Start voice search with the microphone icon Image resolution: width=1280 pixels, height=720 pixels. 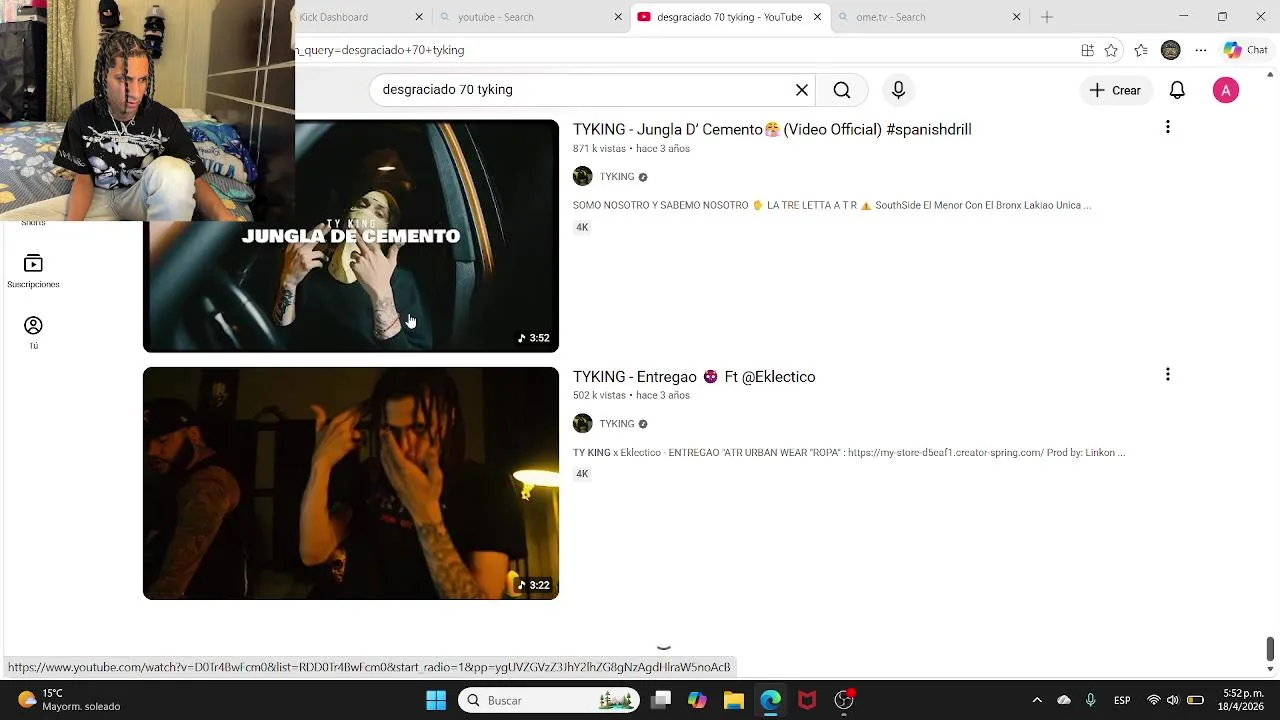(898, 90)
